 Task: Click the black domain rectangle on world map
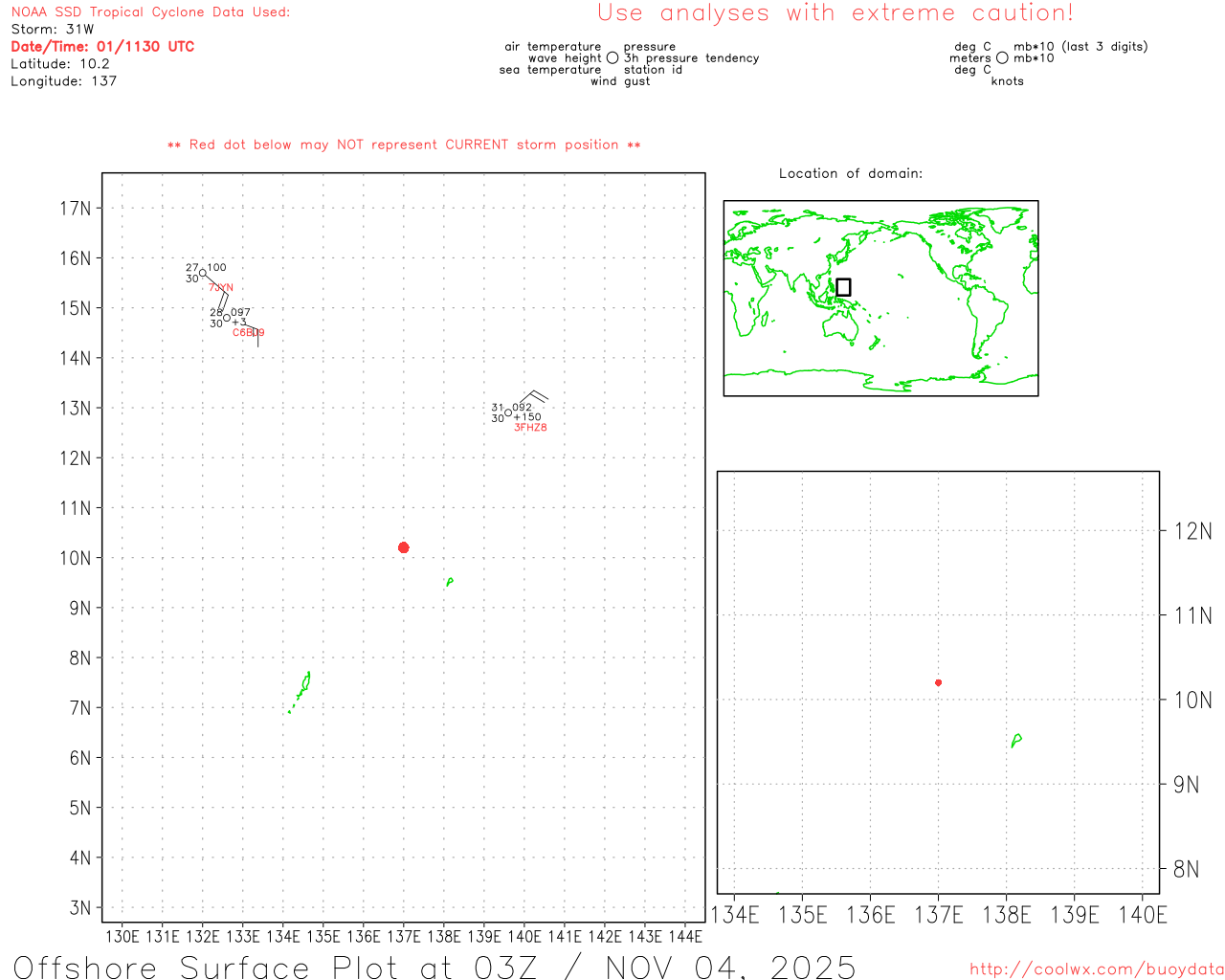pyautogui.click(x=843, y=287)
